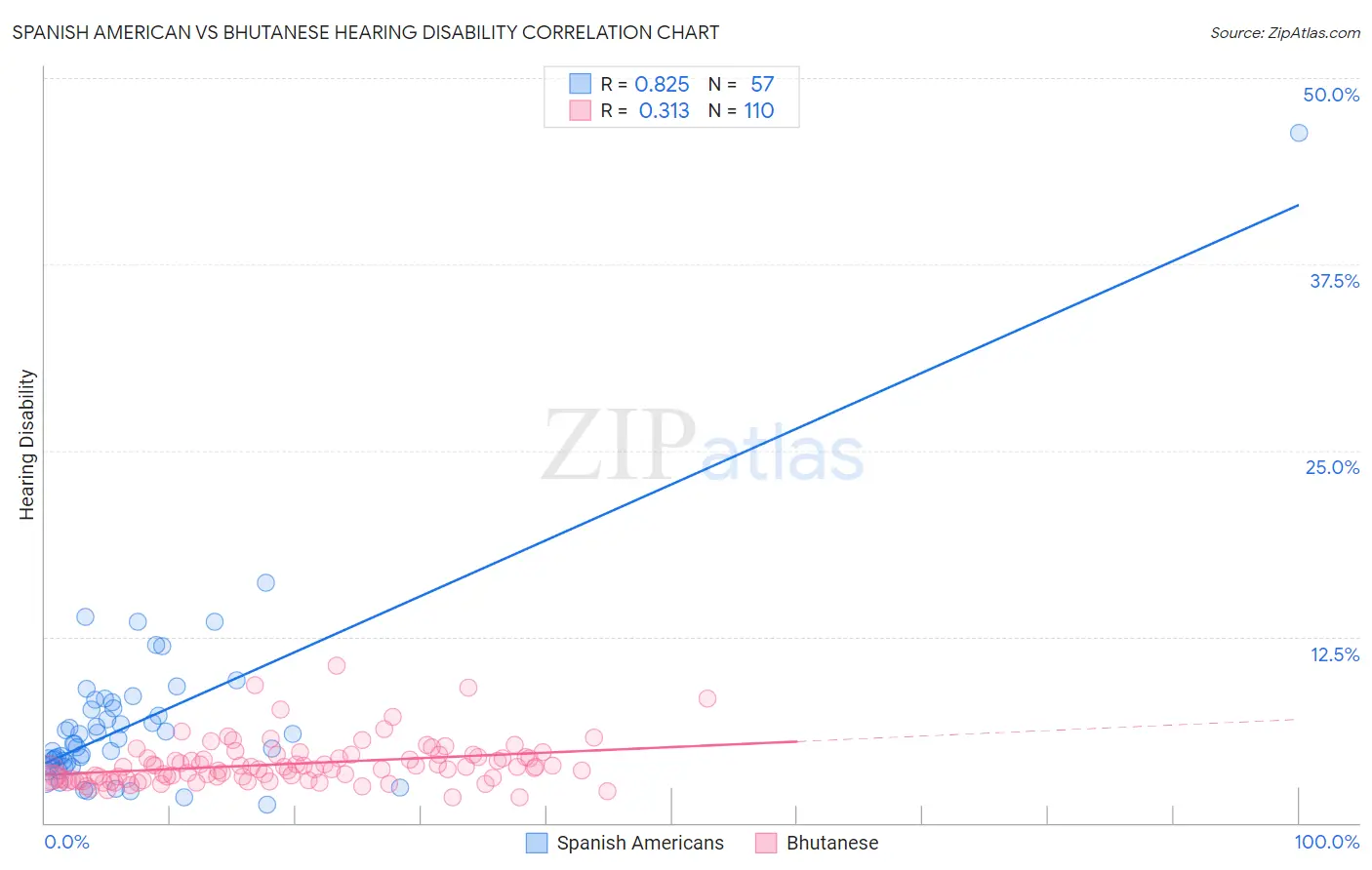Click the 50.0% y-axis label
The width and height of the screenshot is (1372, 870).
click(1331, 95)
